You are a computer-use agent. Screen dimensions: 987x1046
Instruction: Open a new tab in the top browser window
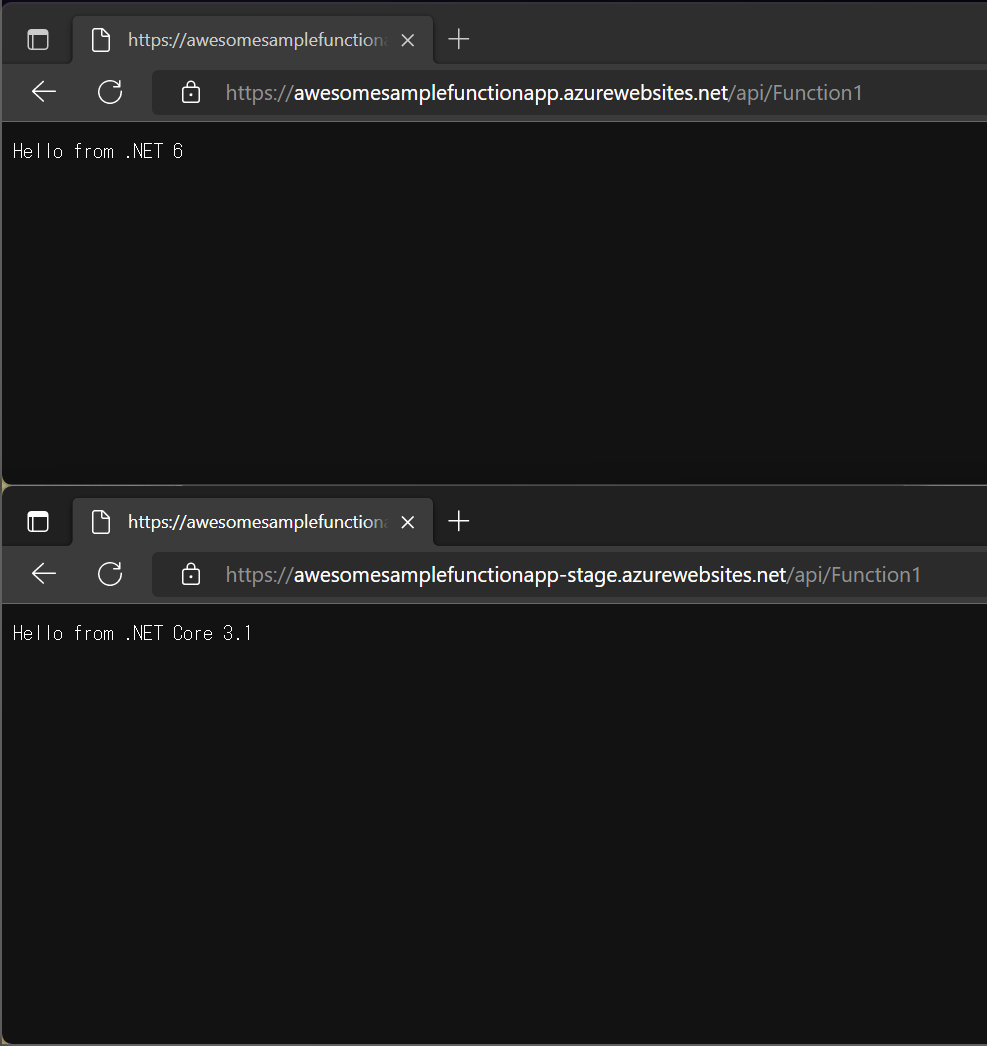458,40
